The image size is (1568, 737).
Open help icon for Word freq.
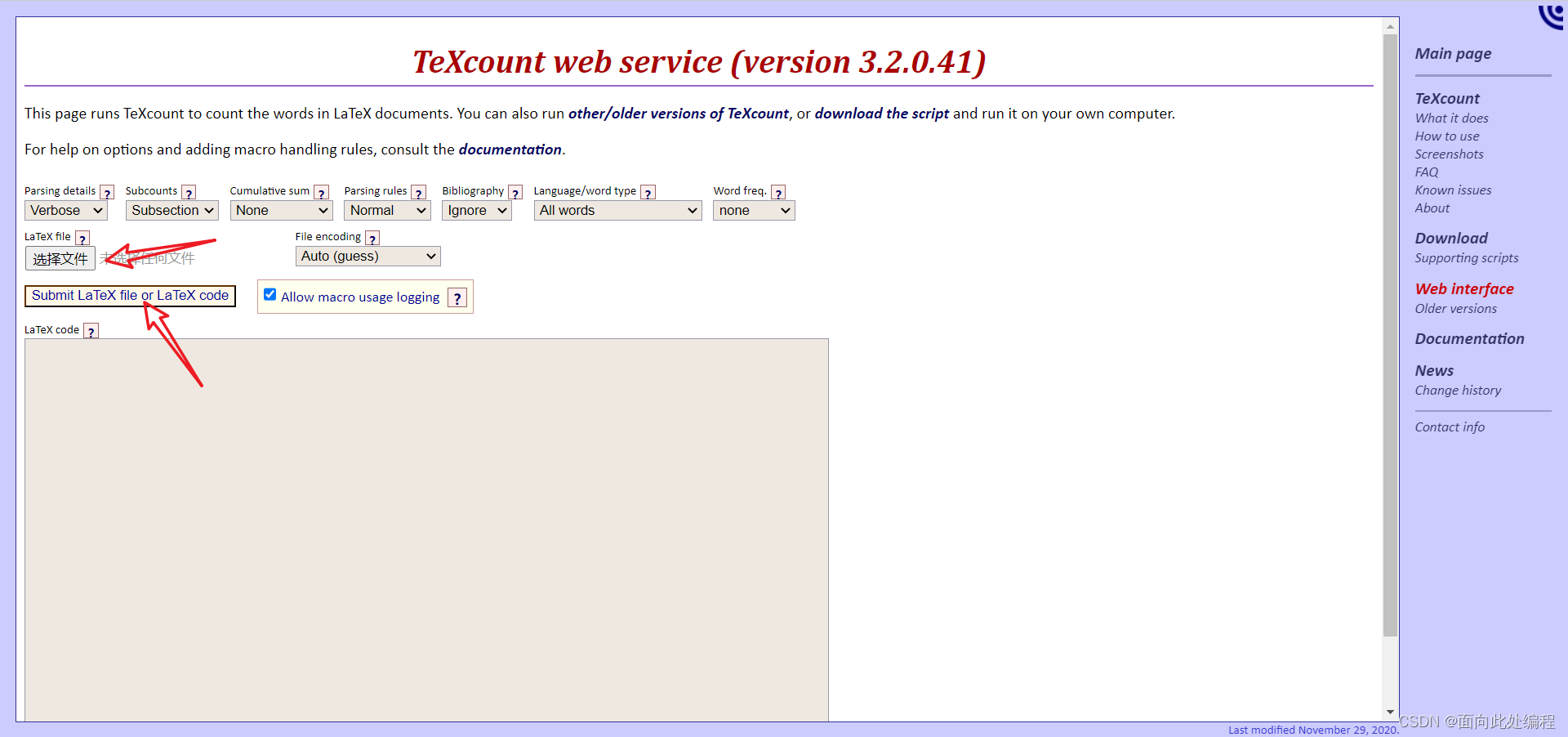(x=778, y=193)
